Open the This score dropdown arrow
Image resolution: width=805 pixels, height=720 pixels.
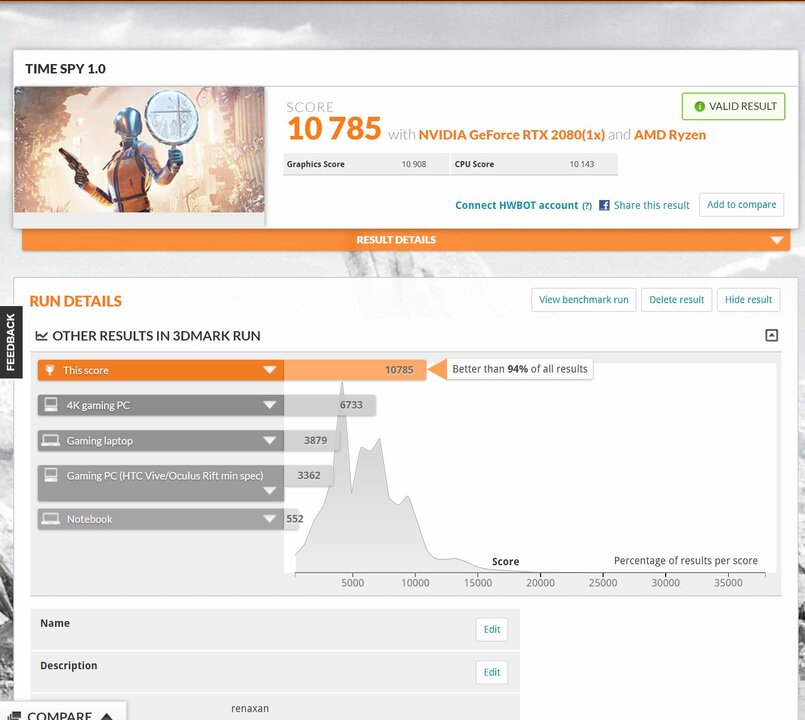[x=270, y=370]
